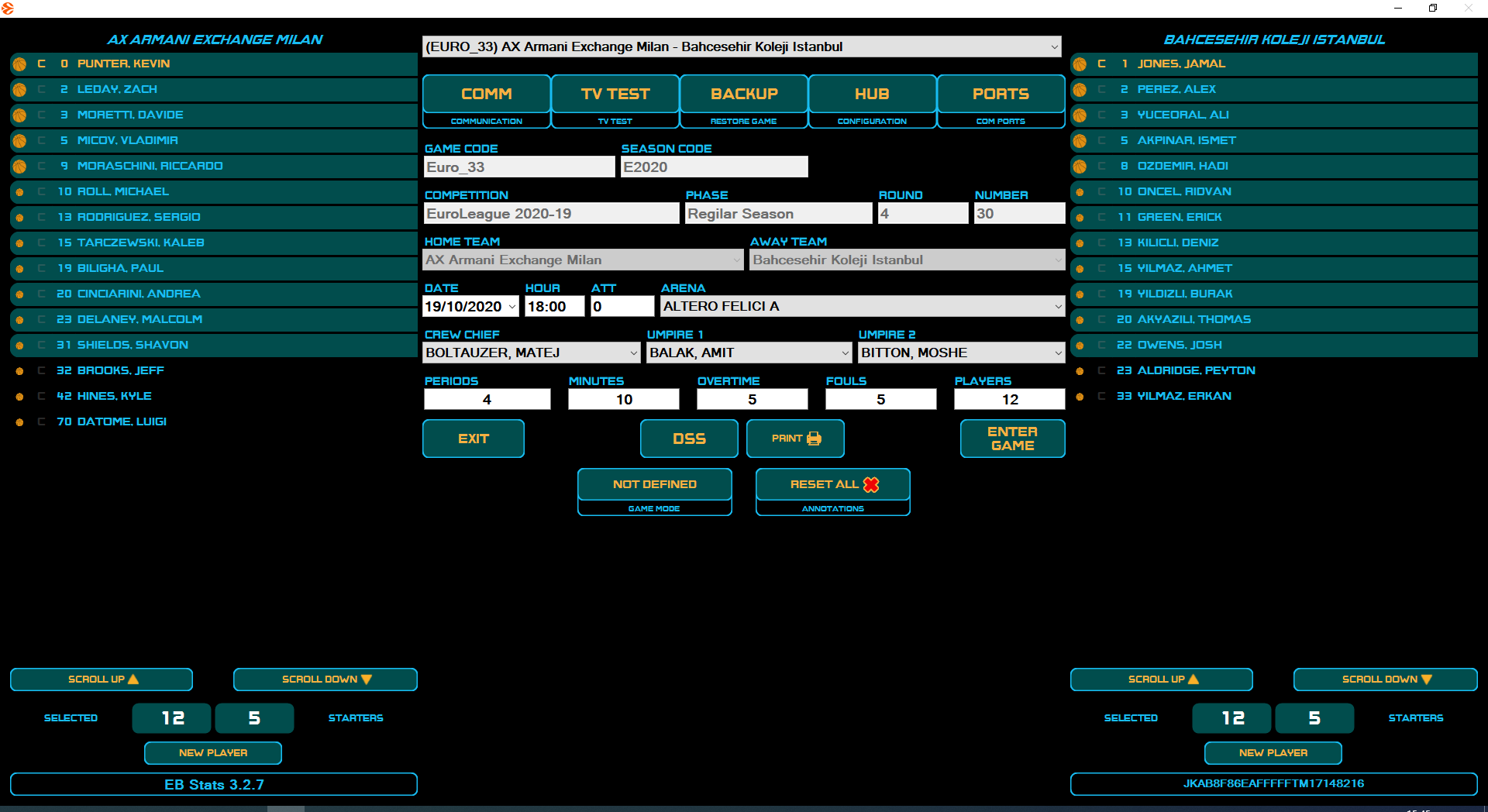The height and width of the screenshot is (812, 1488).
Task: Click NEW PLAYER under the Istanbul roster
Action: pyautogui.click(x=1273, y=753)
